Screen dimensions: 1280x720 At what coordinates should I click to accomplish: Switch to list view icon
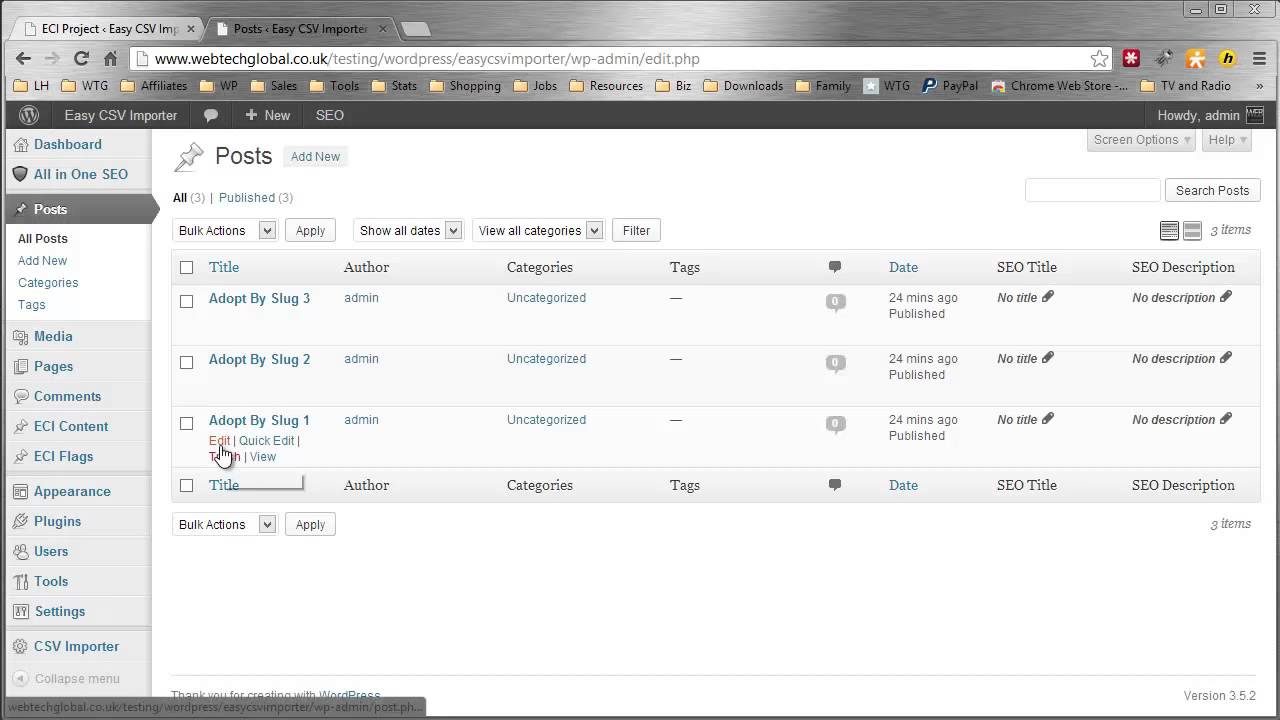click(1169, 231)
